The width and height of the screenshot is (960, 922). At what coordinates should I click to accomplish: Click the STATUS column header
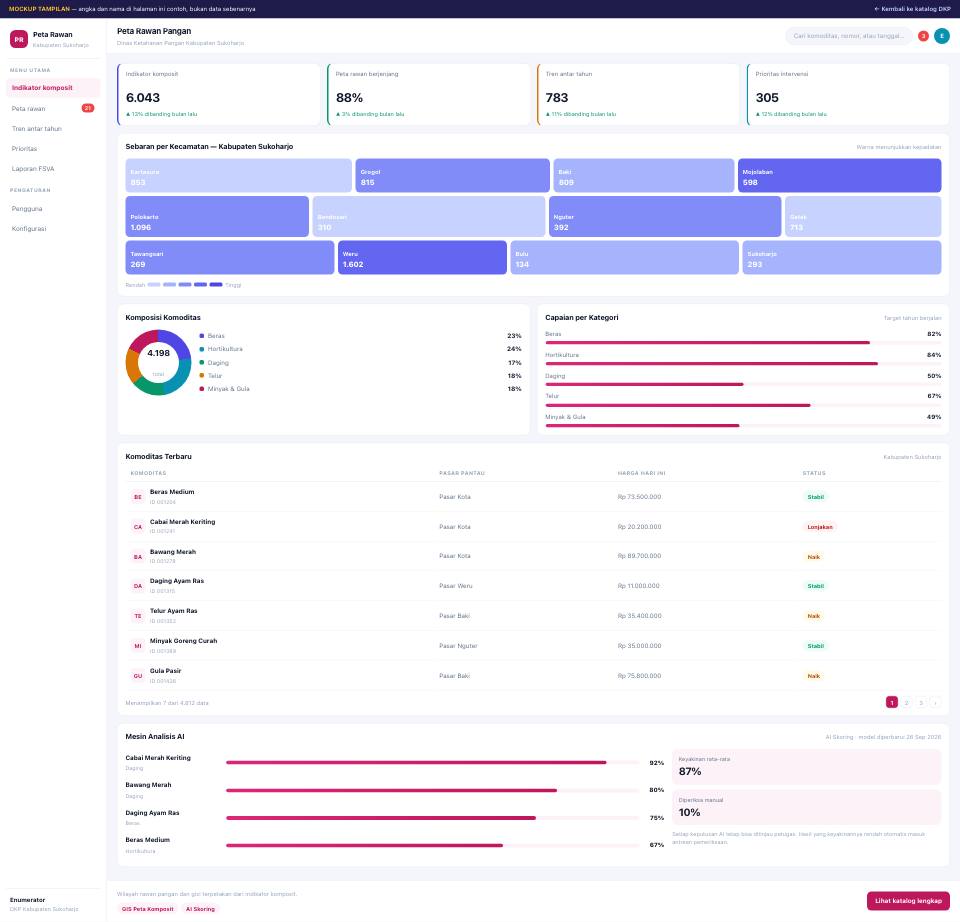814,473
